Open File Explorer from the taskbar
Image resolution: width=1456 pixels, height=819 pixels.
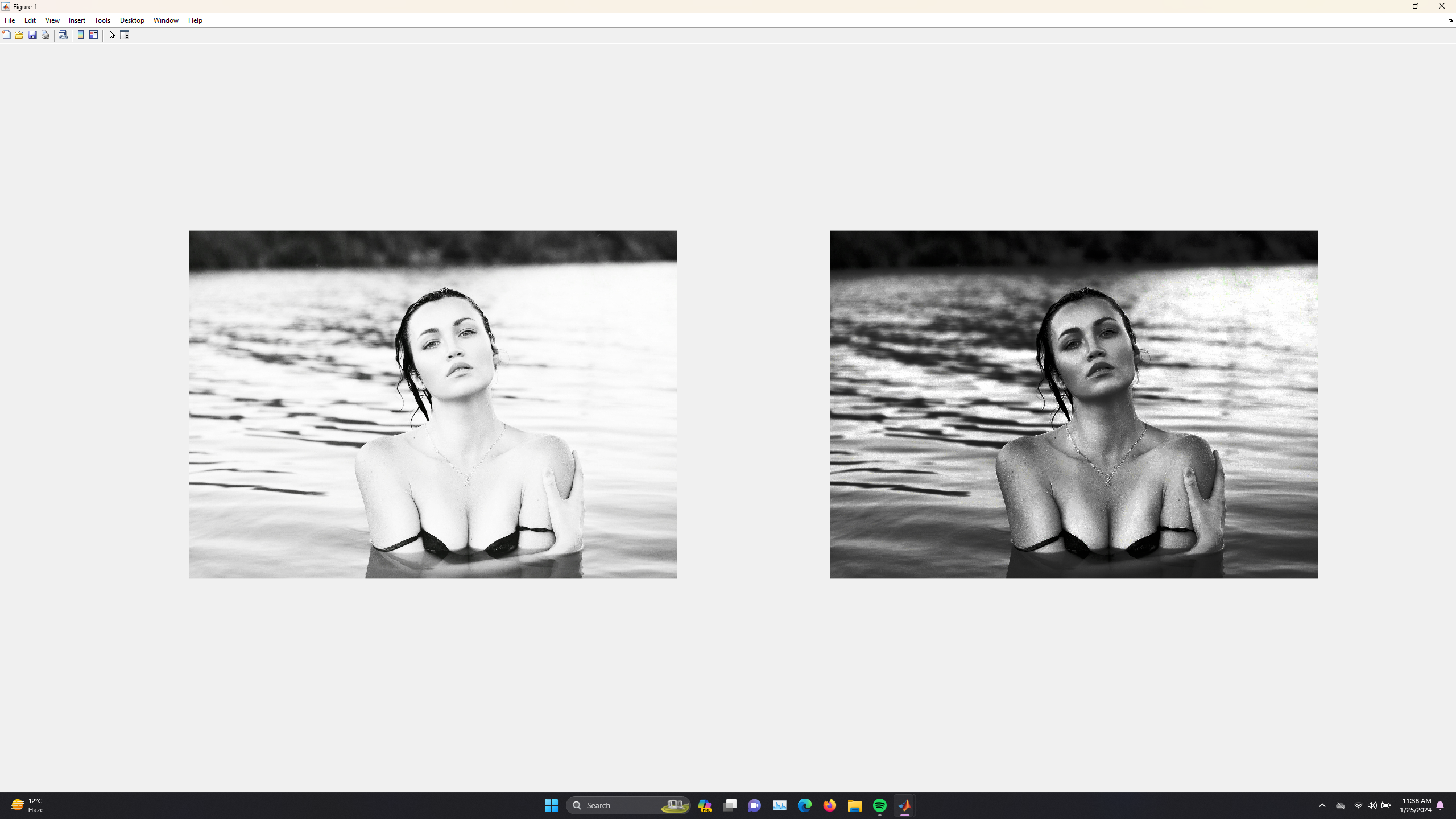click(x=854, y=805)
